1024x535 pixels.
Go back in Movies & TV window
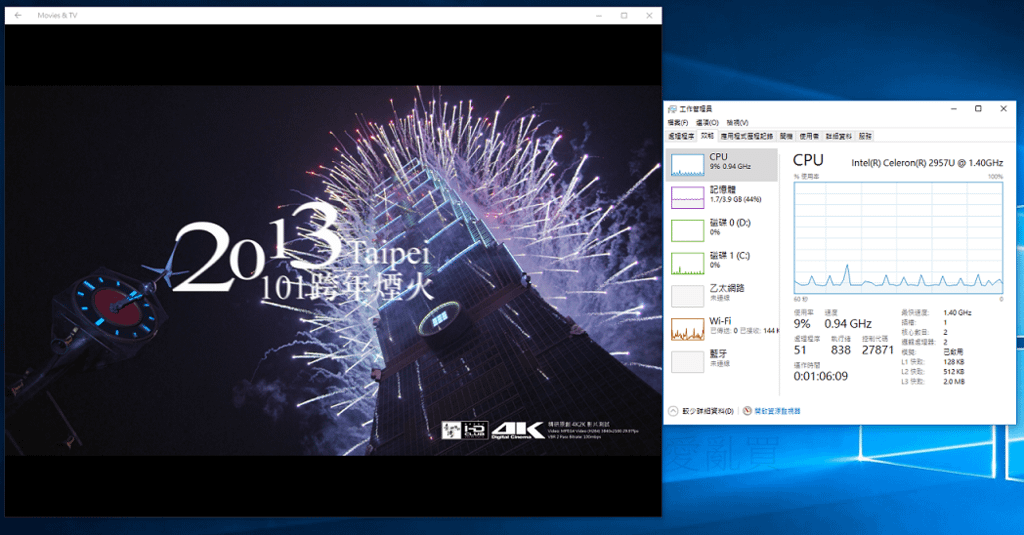pyautogui.click(x=18, y=15)
